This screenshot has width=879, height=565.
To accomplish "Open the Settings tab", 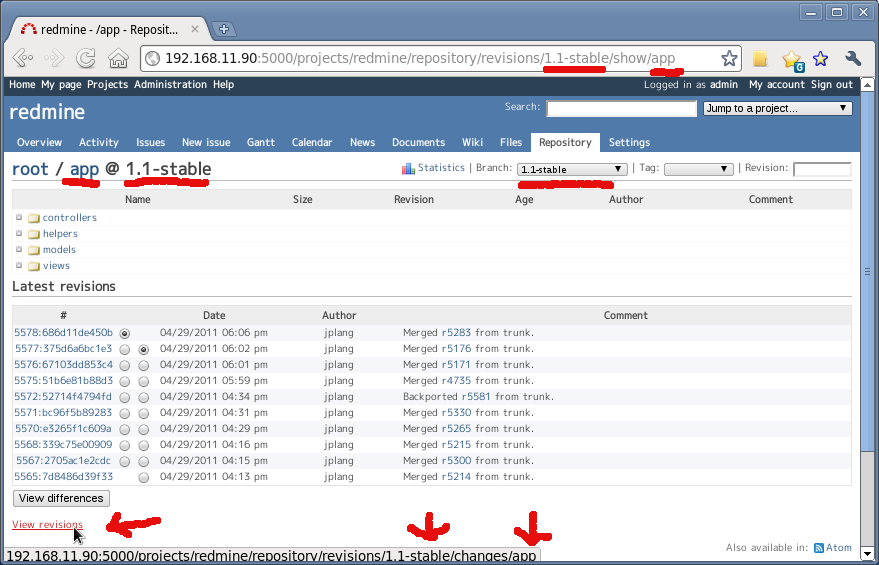I will pos(629,142).
